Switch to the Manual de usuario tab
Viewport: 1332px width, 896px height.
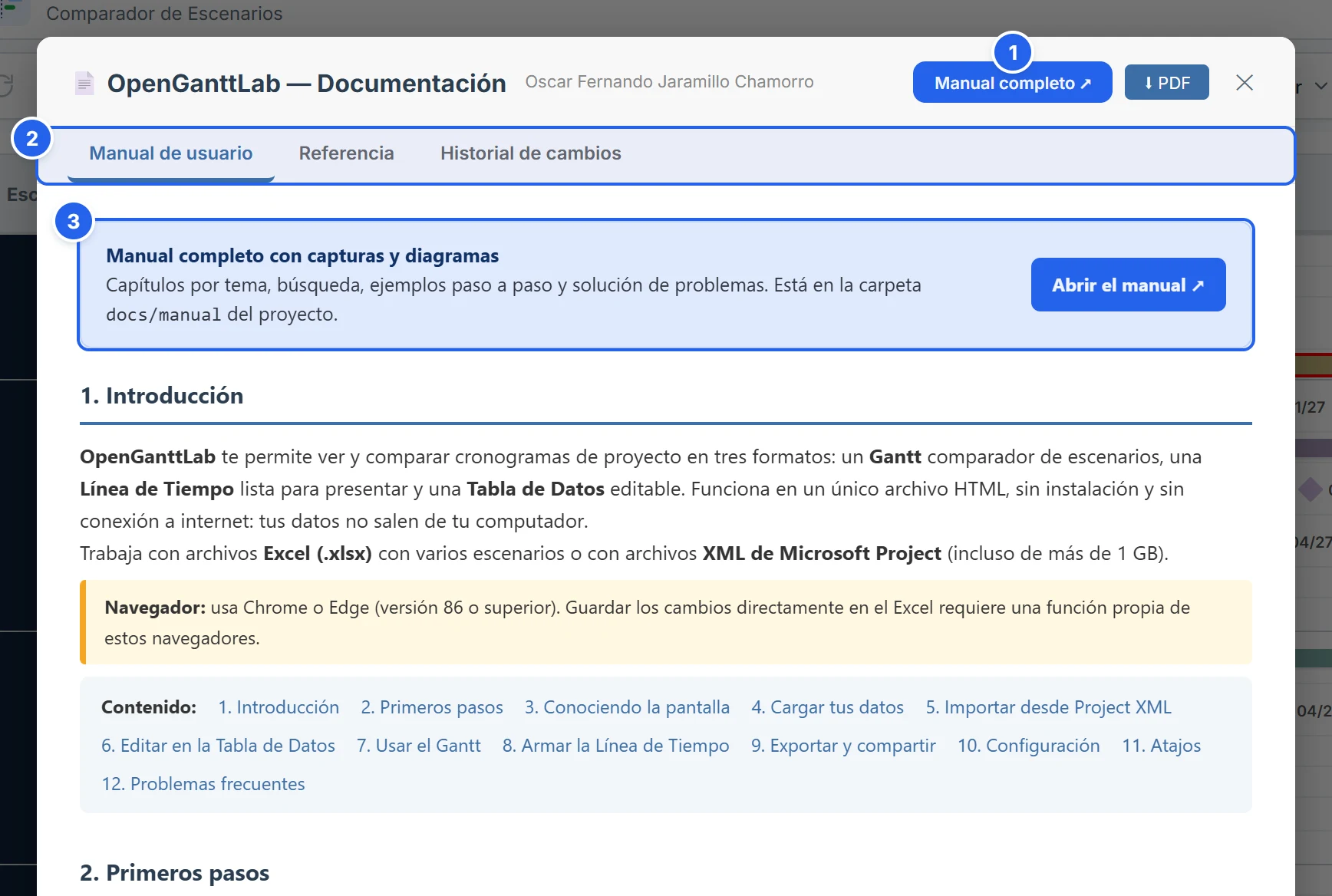171,153
